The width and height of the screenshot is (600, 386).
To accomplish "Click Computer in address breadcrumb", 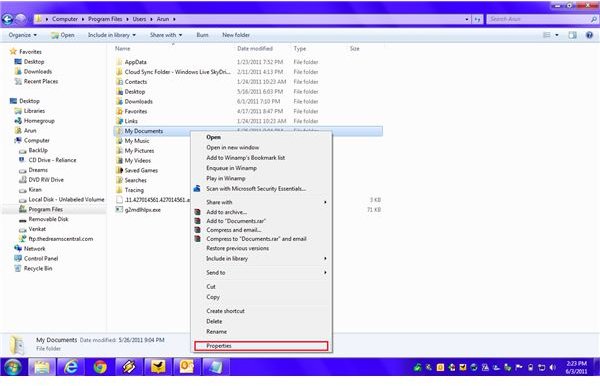I will (65, 19).
